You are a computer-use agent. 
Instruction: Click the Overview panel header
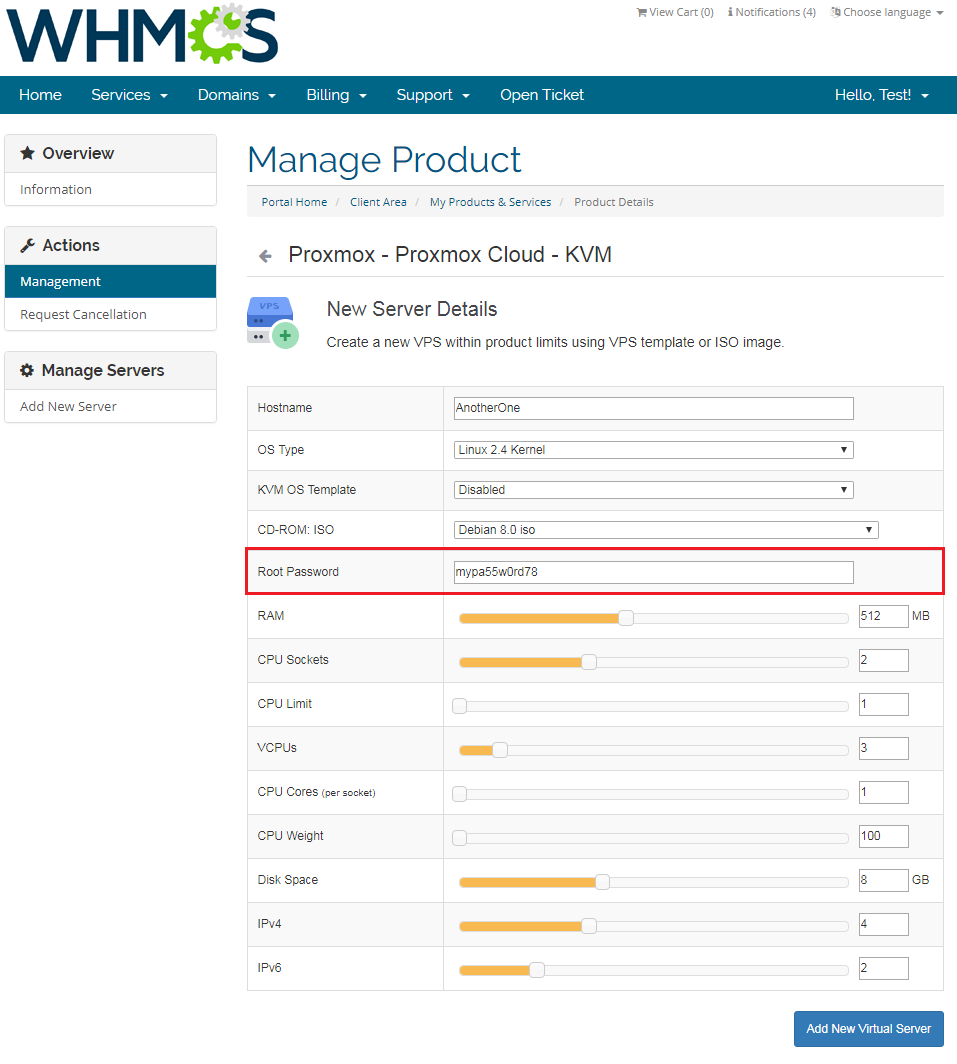[x=111, y=153]
